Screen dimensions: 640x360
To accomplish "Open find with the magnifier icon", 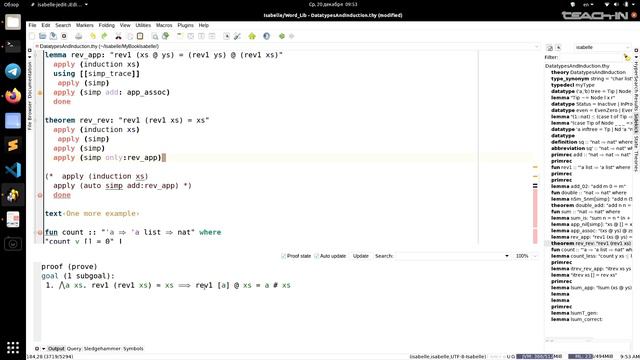I will point(155,36).
